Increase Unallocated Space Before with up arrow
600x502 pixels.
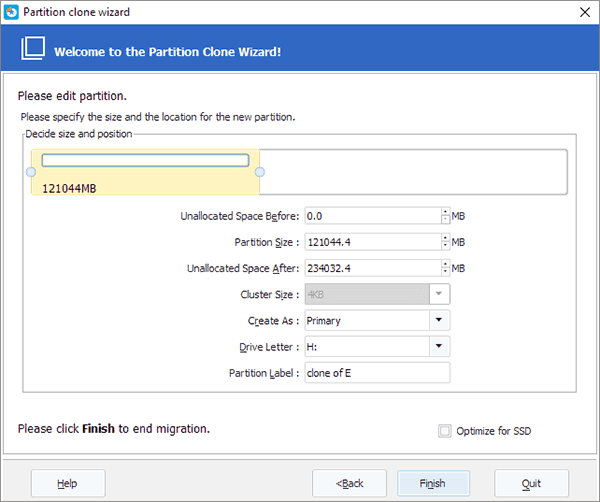tap(444, 212)
